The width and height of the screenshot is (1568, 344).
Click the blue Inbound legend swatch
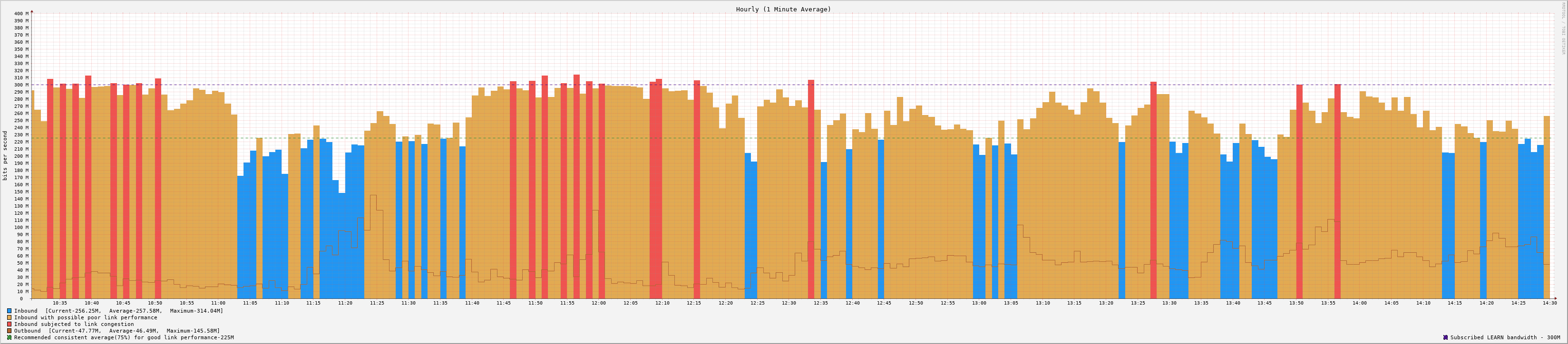(9, 311)
